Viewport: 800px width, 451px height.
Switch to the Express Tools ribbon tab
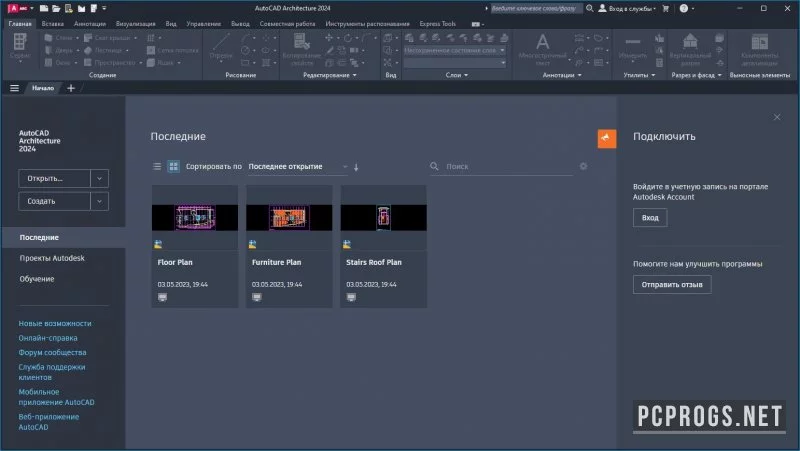point(437,23)
